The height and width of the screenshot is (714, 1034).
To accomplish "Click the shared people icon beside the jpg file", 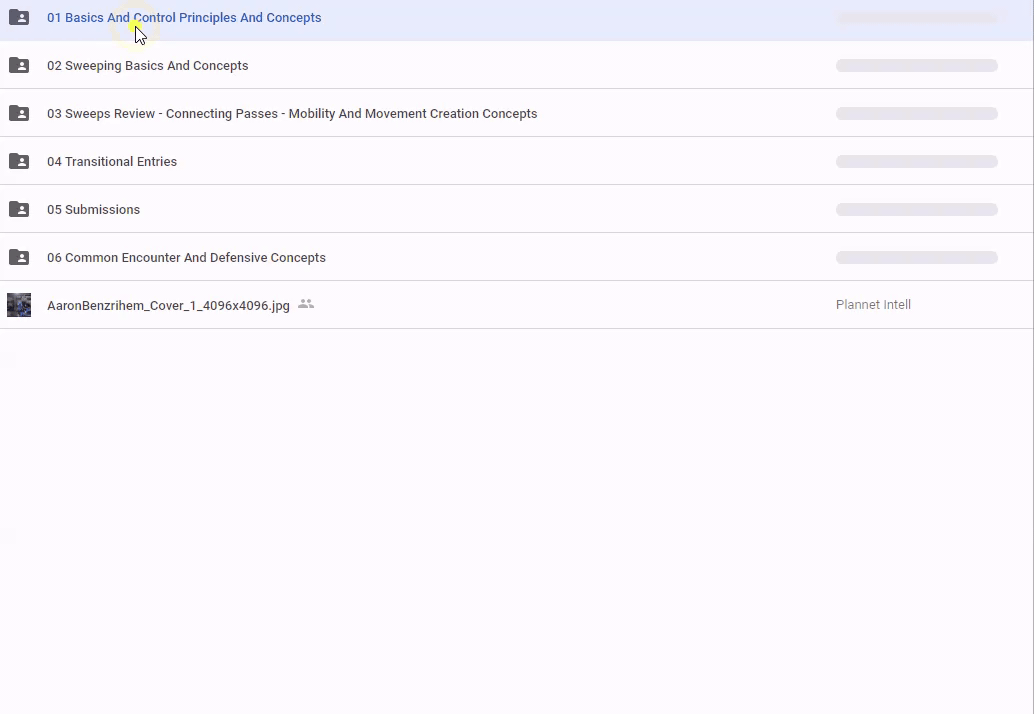I will [x=306, y=304].
